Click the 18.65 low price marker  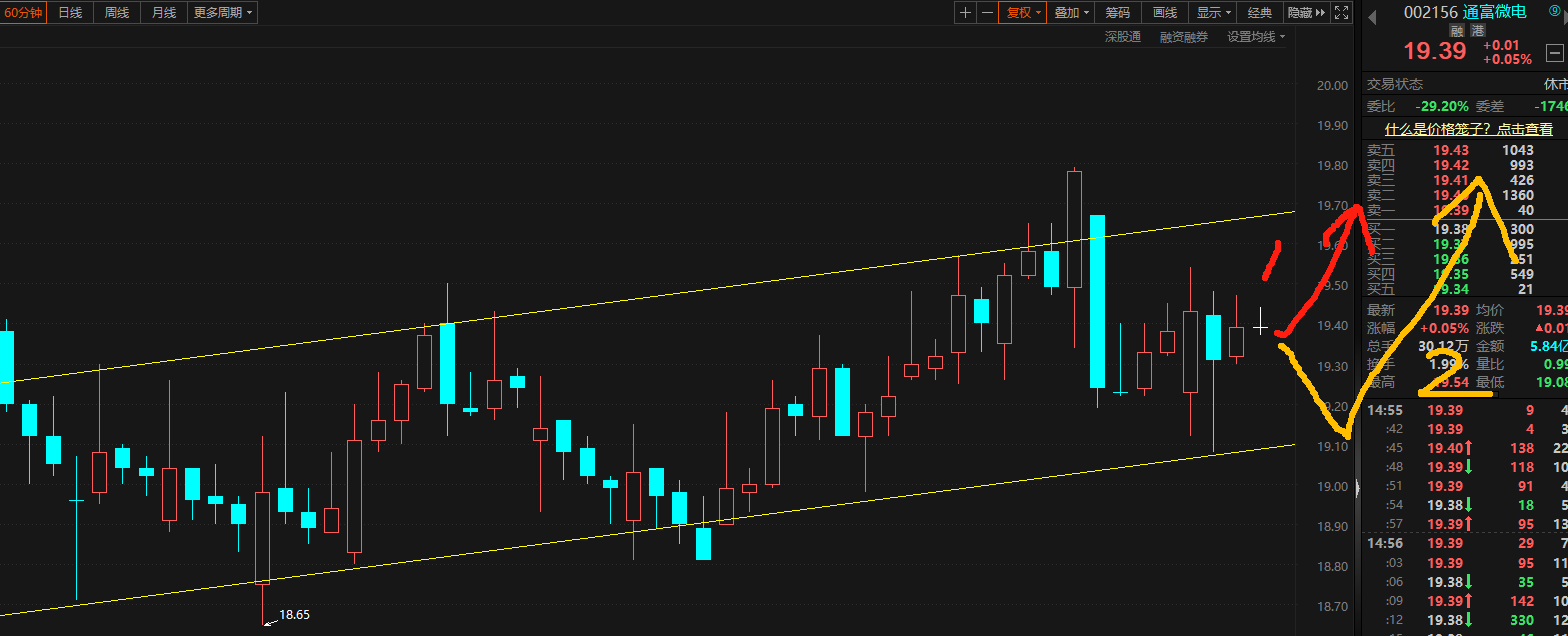coord(294,615)
